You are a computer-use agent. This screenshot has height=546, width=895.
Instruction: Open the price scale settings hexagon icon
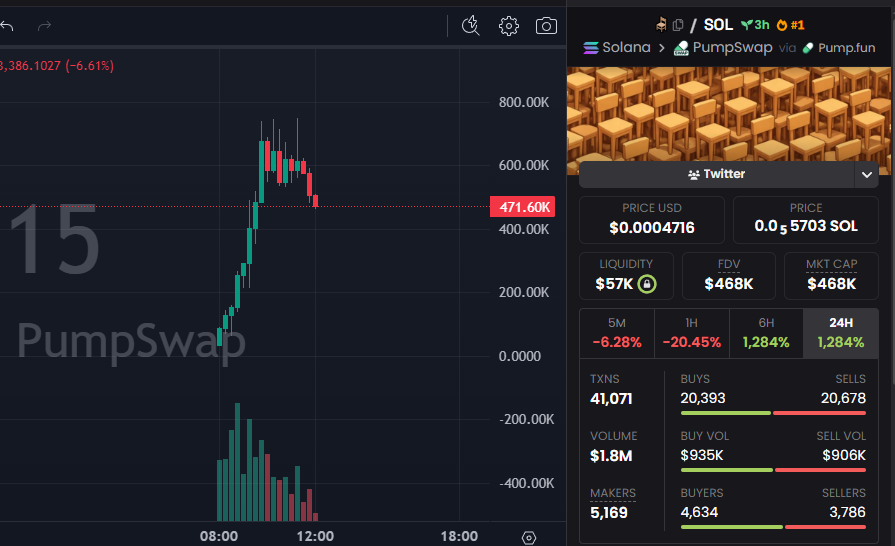coord(529,537)
